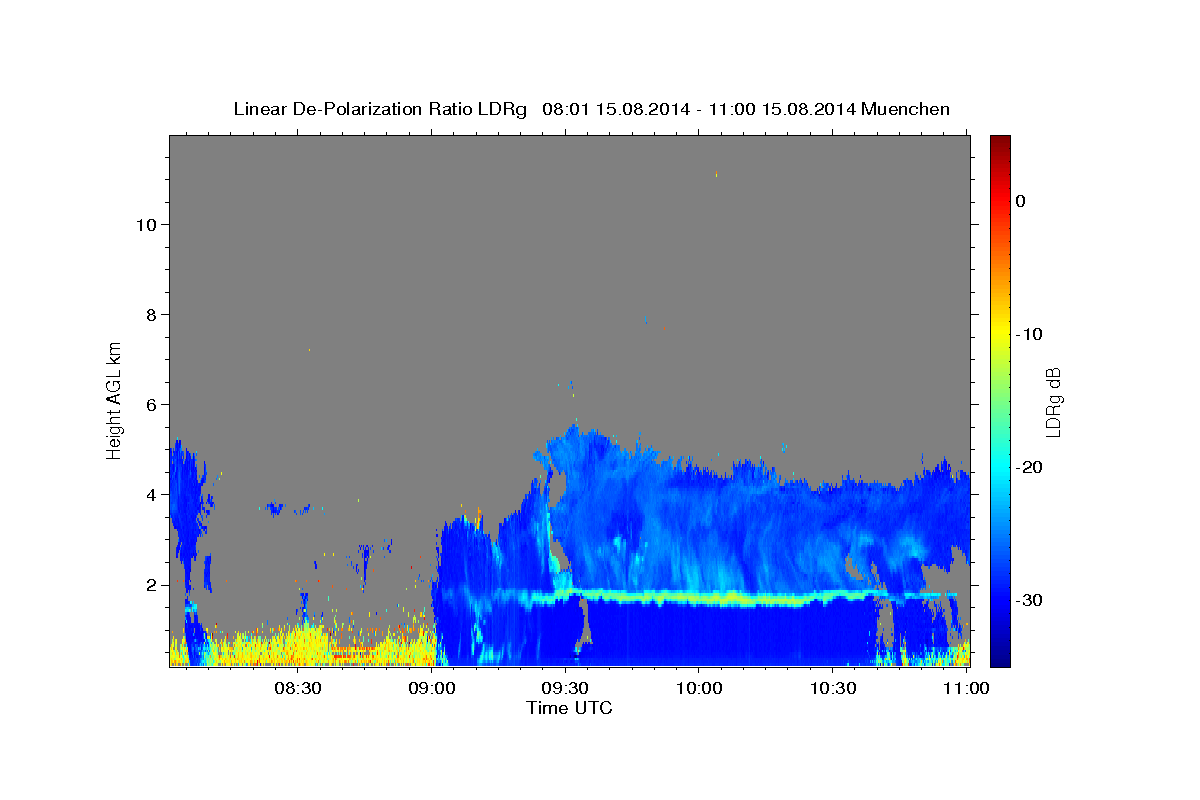1200x800 pixels.
Task: Pick the dark red top of the colorbar
Action: (1000, 142)
